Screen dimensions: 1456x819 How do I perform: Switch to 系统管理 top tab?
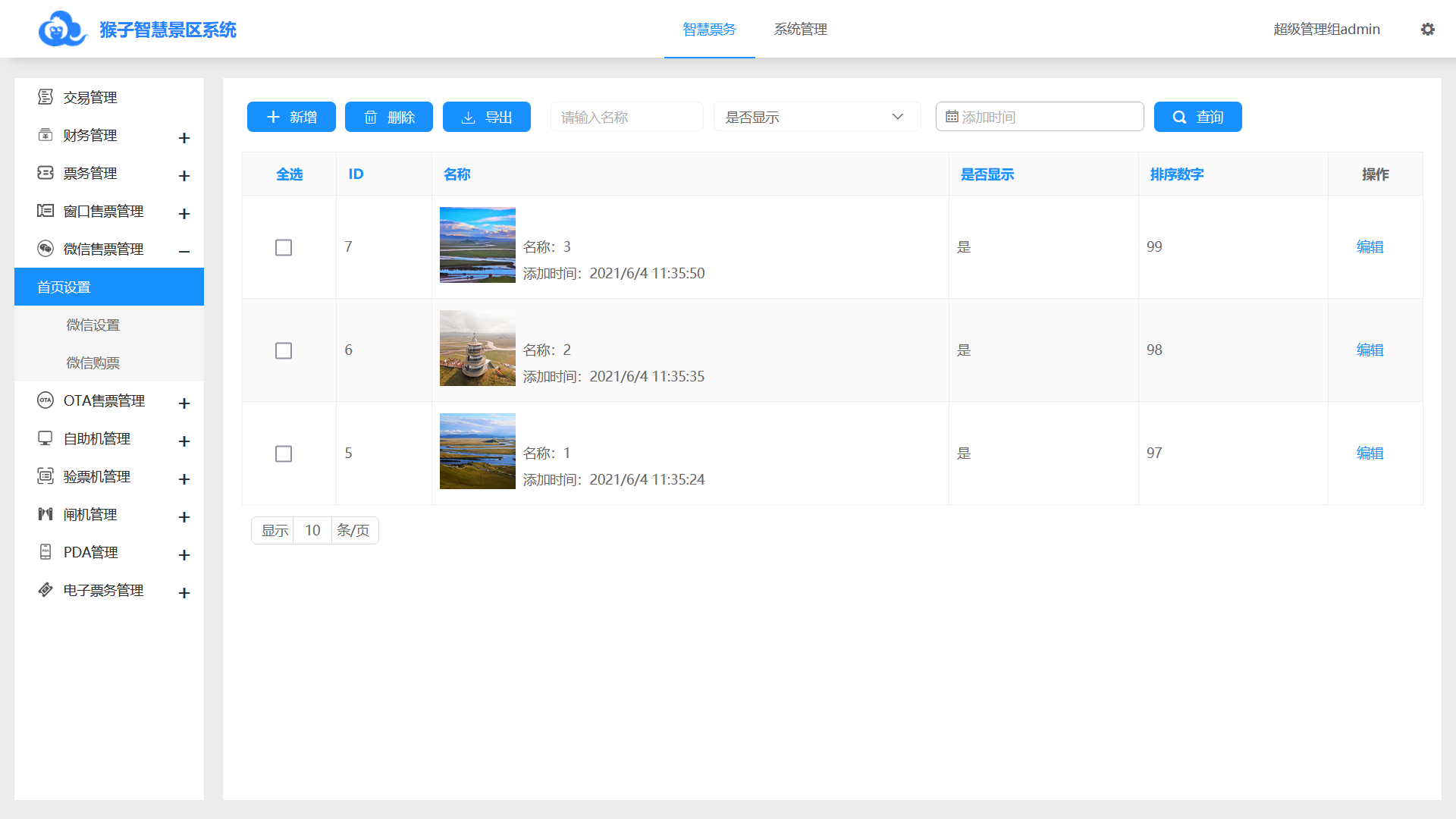click(x=800, y=29)
